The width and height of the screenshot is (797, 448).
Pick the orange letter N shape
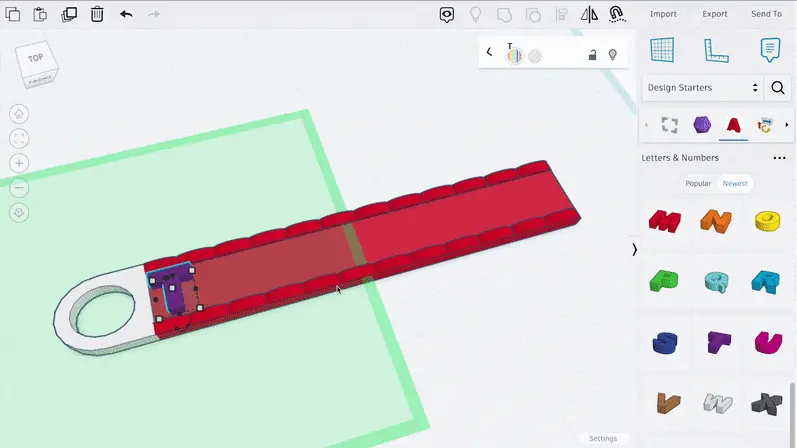716,221
